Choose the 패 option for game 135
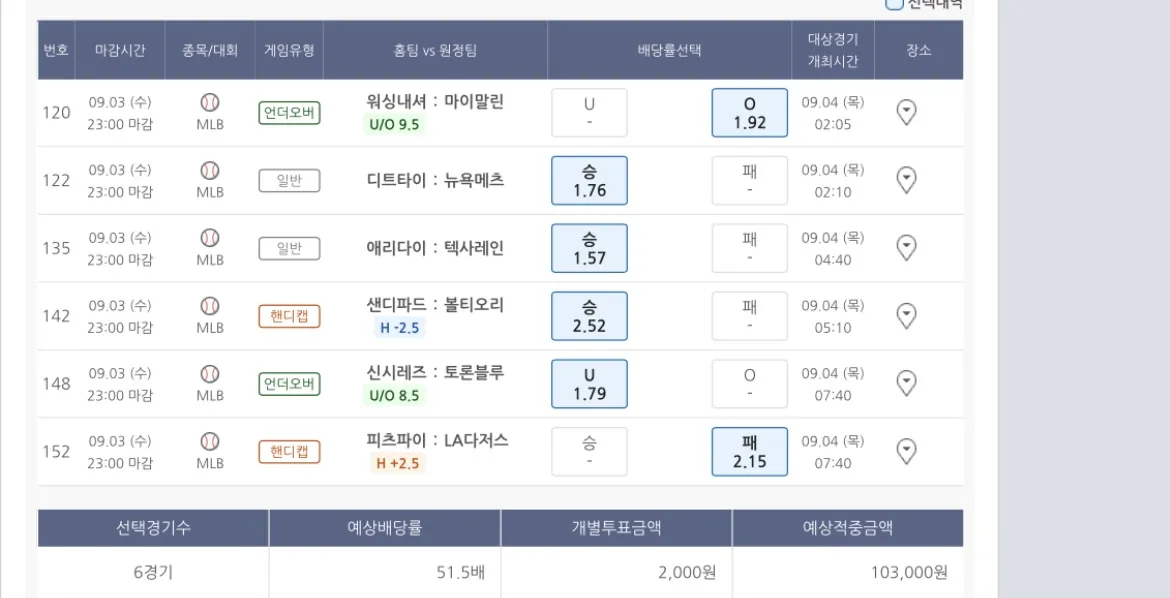The width and height of the screenshot is (1170, 598). 749,248
